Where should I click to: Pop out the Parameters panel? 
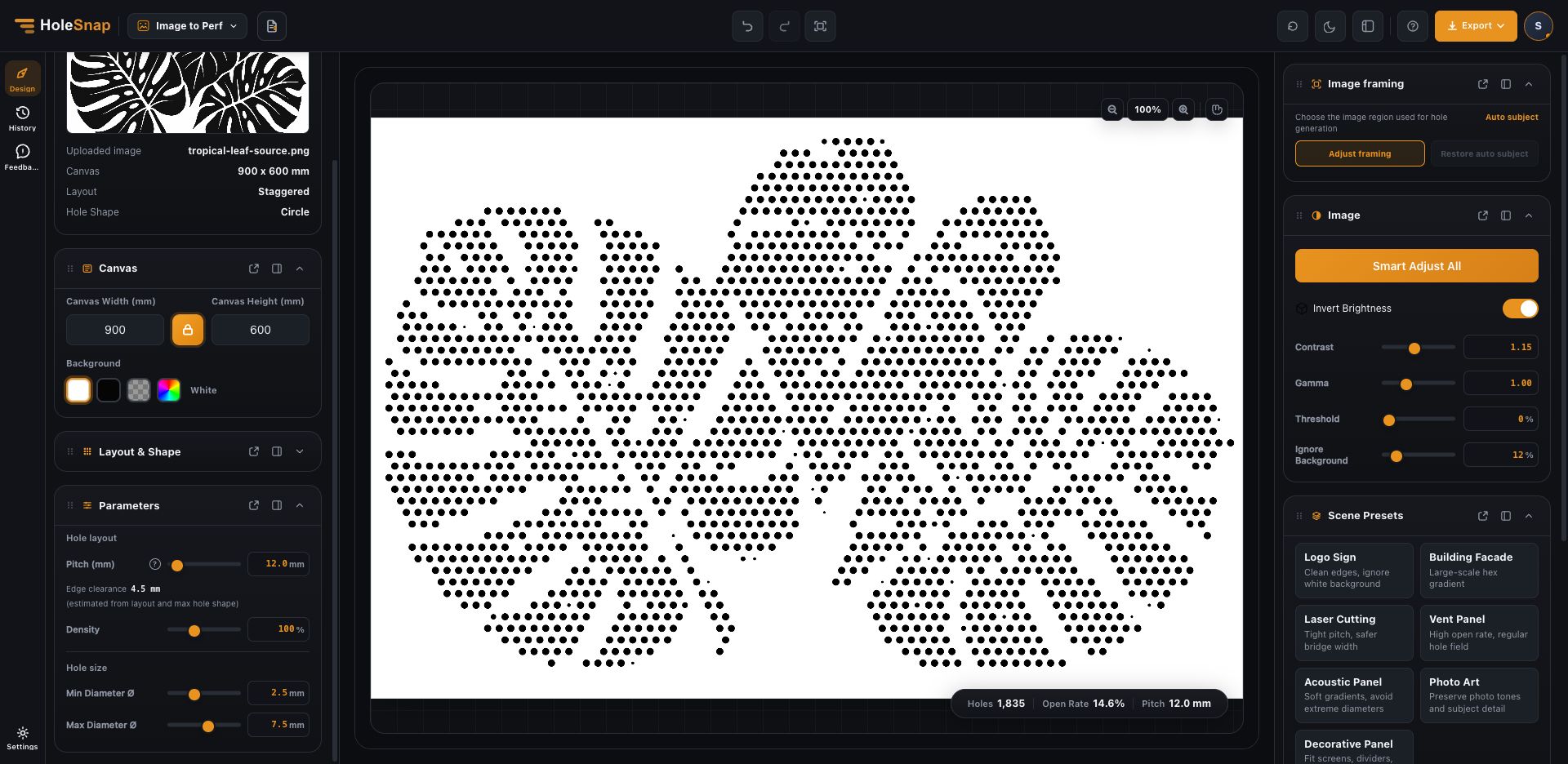(x=254, y=505)
